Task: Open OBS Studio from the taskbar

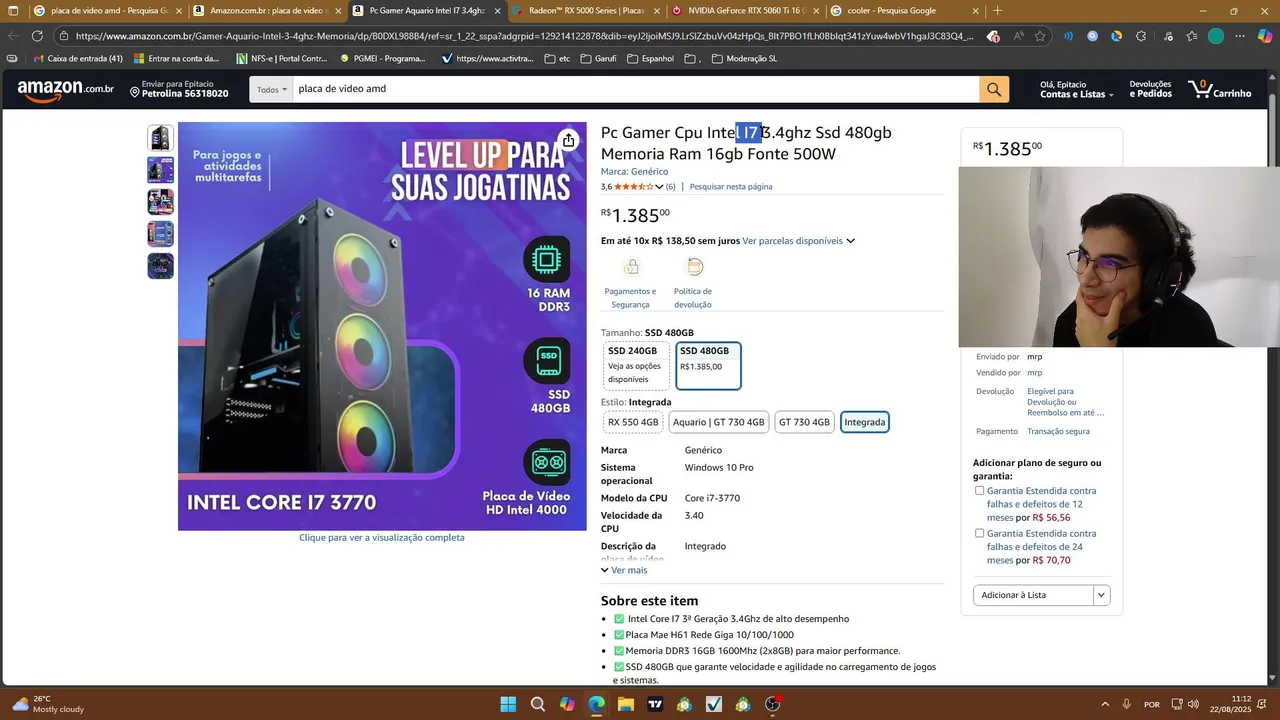Action: (772, 704)
